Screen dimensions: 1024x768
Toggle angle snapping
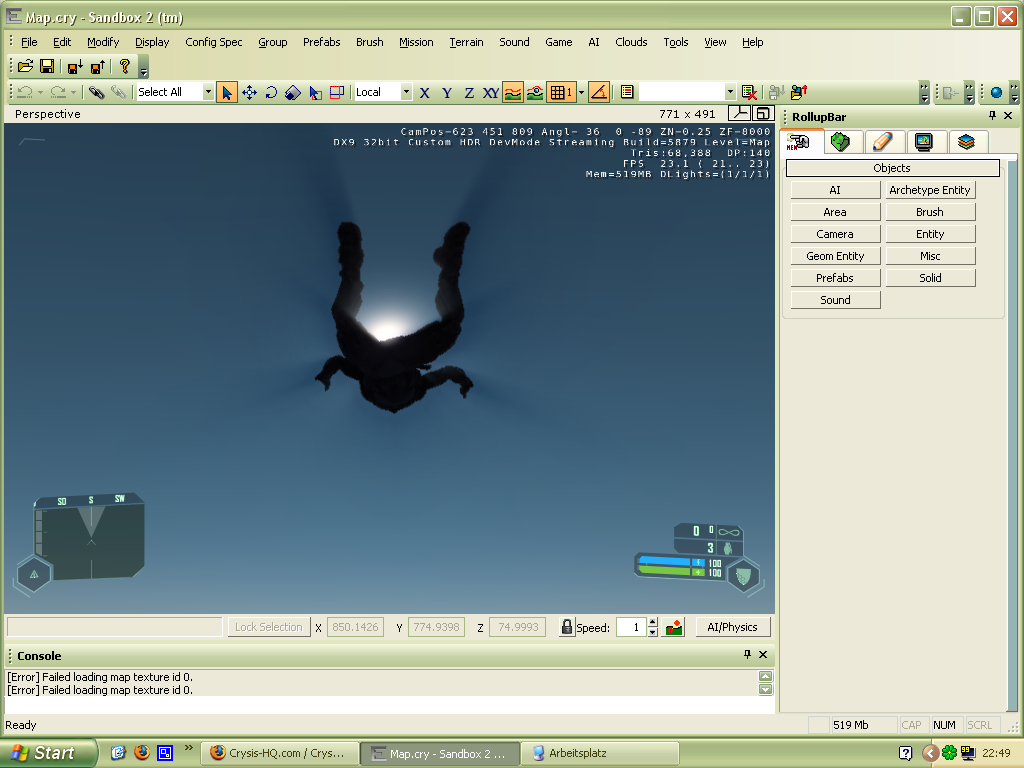coord(598,92)
